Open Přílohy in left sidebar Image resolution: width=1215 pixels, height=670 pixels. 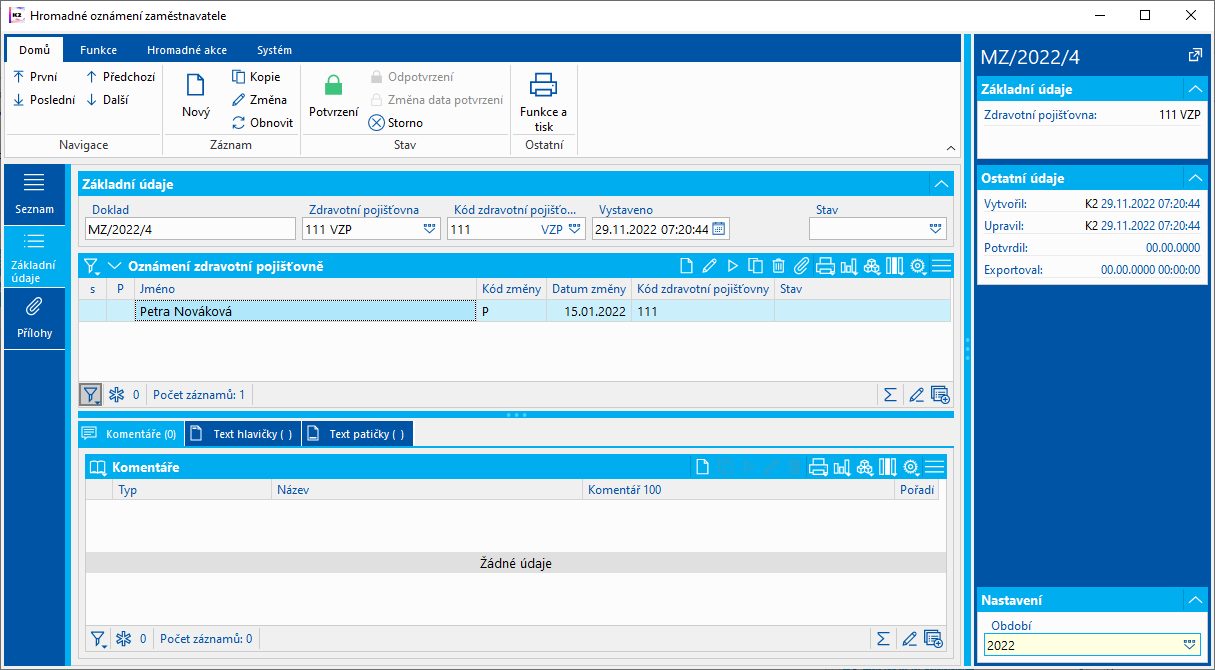click(35, 318)
